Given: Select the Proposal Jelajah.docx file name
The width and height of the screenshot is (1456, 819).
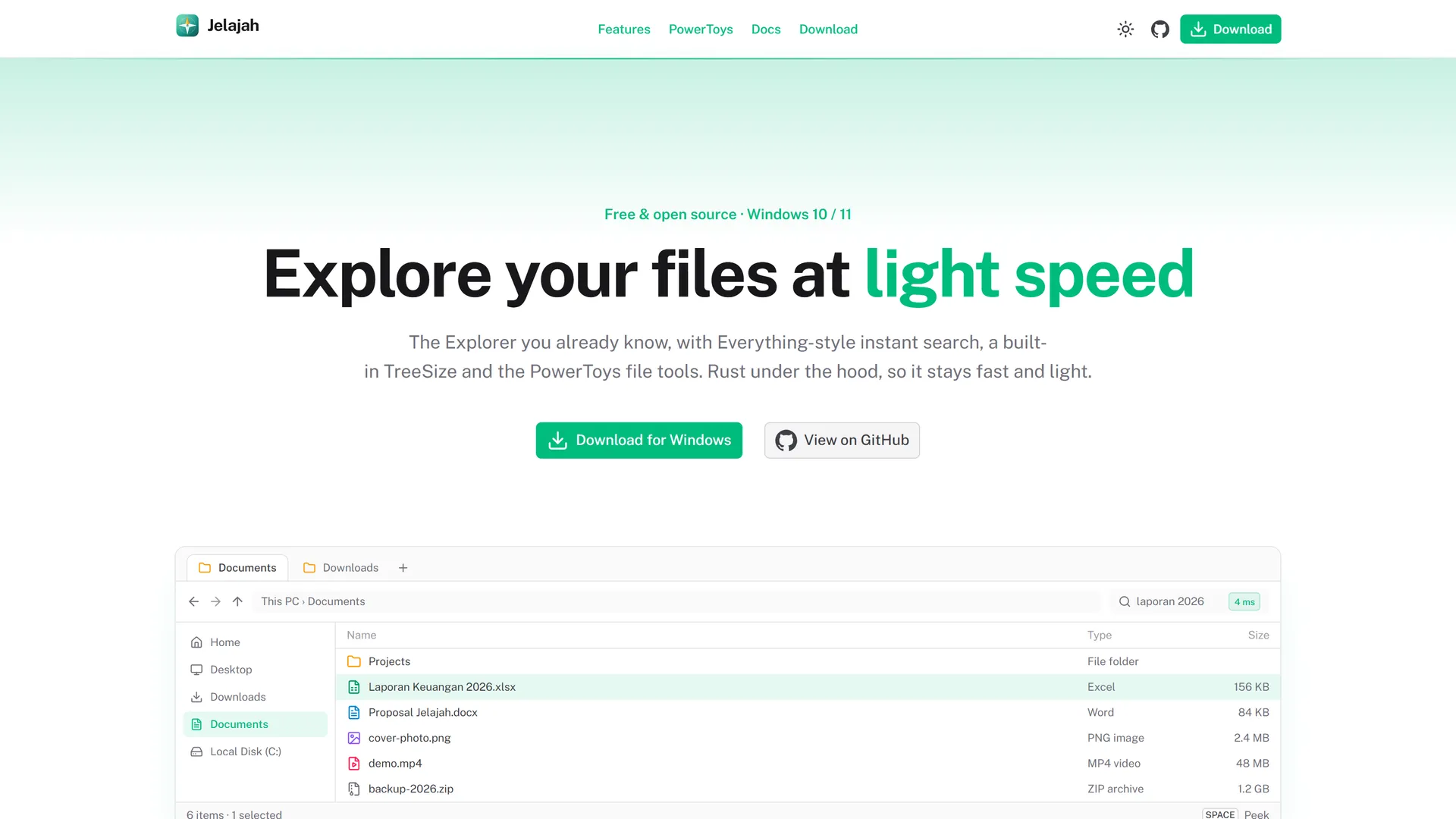Looking at the screenshot, I should [x=422, y=713].
